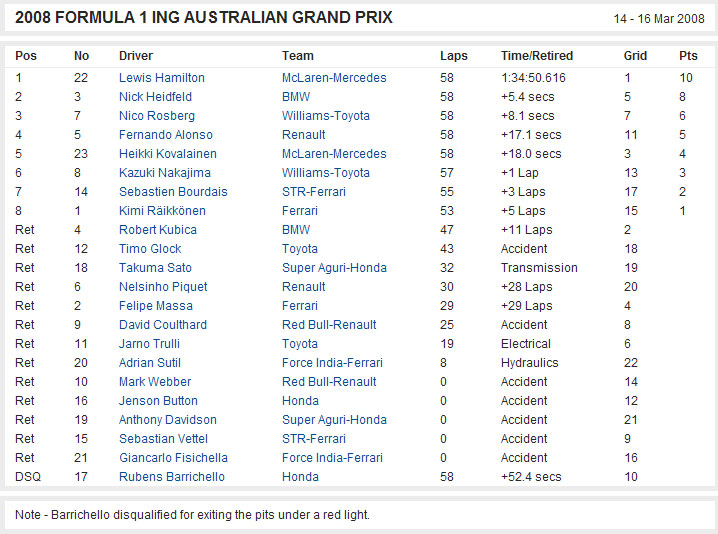718x534 pixels.
Task: Click Rubens Barrichello driver name
Action: coord(172,477)
